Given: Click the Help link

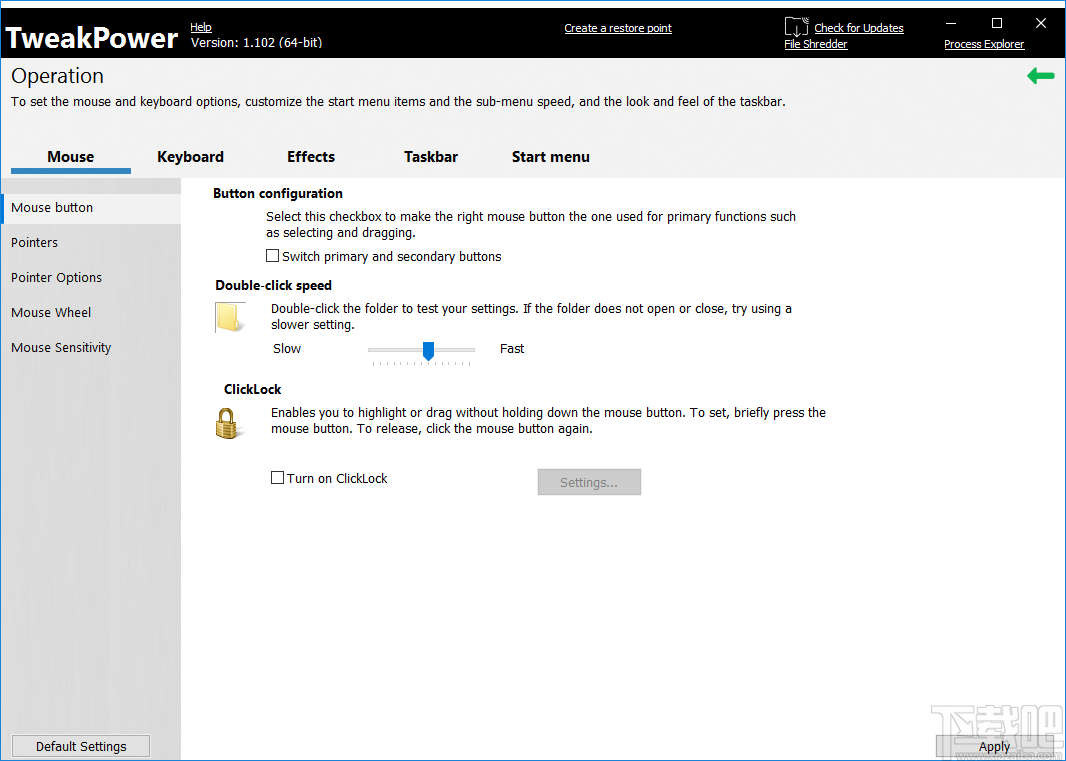Looking at the screenshot, I should pos(201,27).
